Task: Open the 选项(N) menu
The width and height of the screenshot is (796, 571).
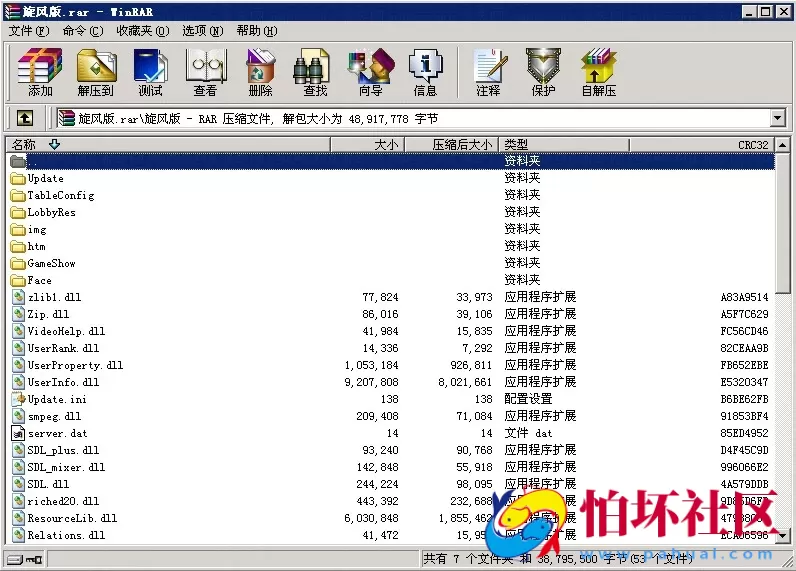Action: [203, 31]
